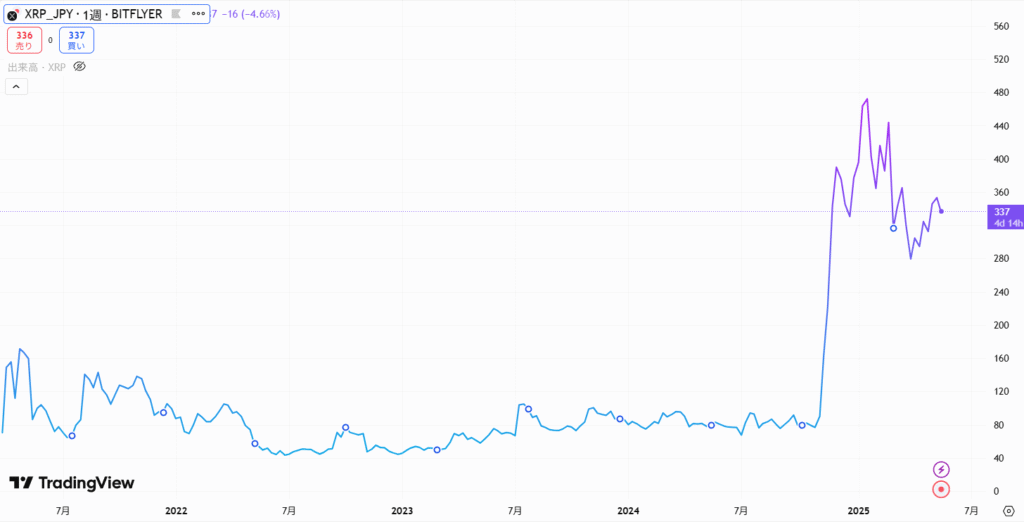Click the 240 price axis label
1024x522 pixels.
click(1000, 293)
